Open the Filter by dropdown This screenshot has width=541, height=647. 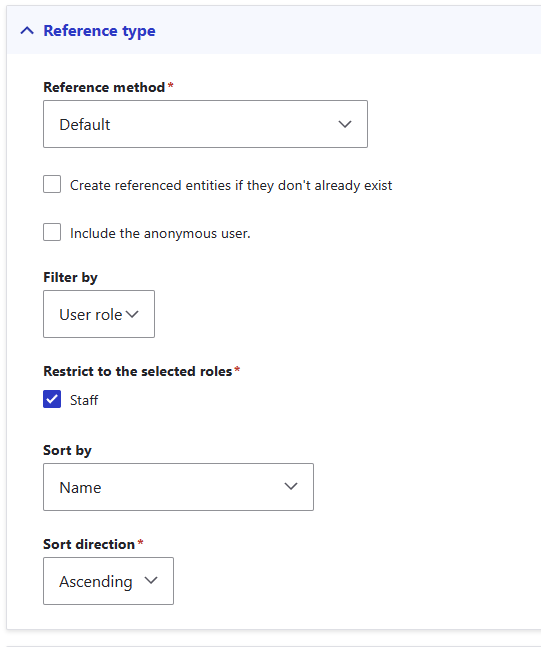click(x=99, y=314)
